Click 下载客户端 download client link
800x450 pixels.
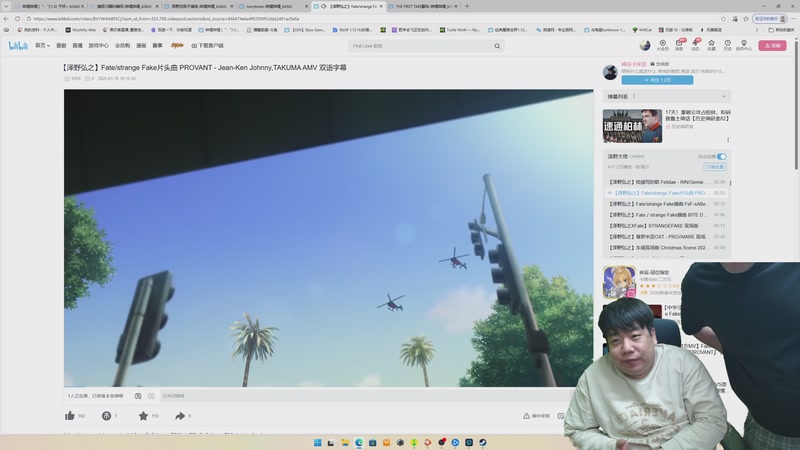208,46
